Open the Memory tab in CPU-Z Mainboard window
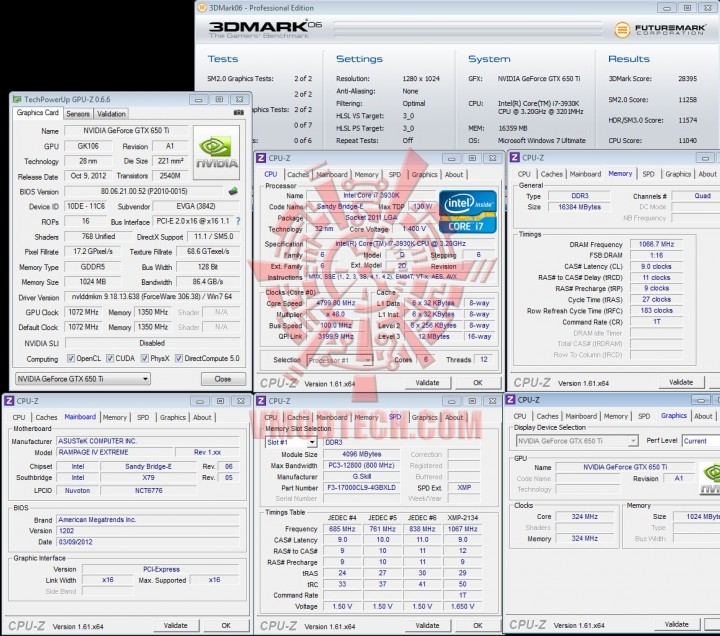 114,417
